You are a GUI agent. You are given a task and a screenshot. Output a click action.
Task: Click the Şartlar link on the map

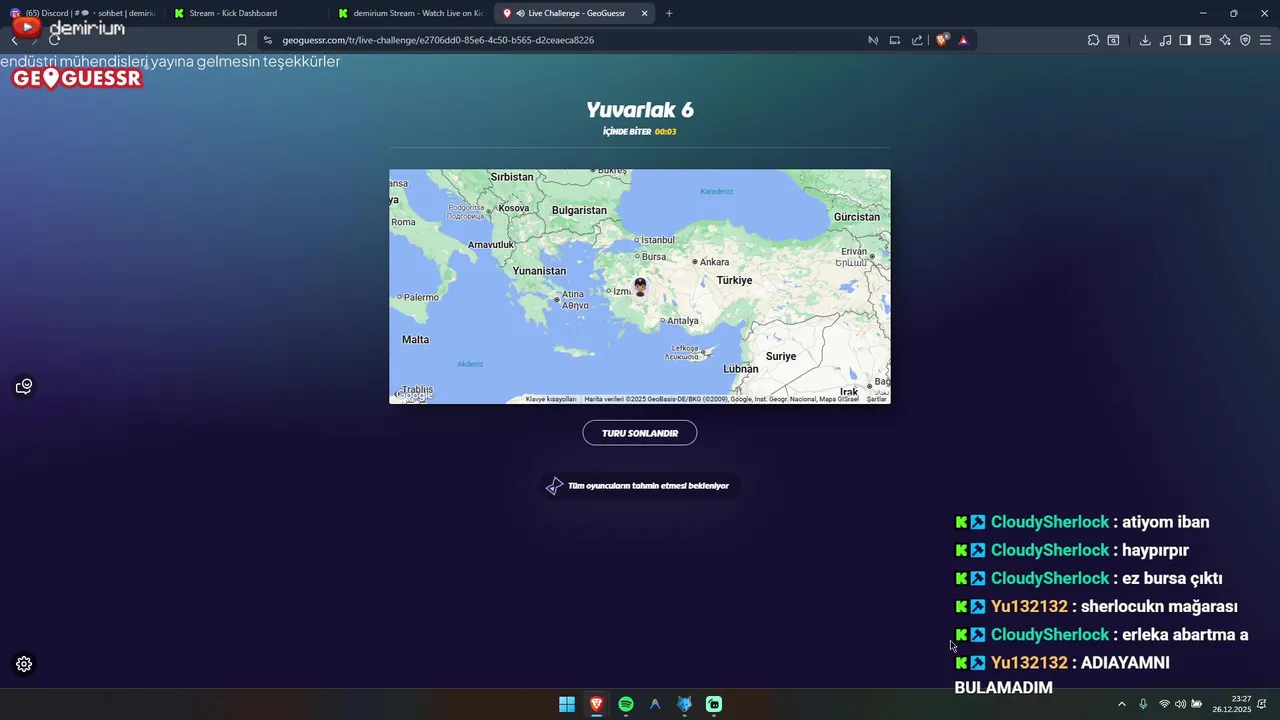[876, 399]
